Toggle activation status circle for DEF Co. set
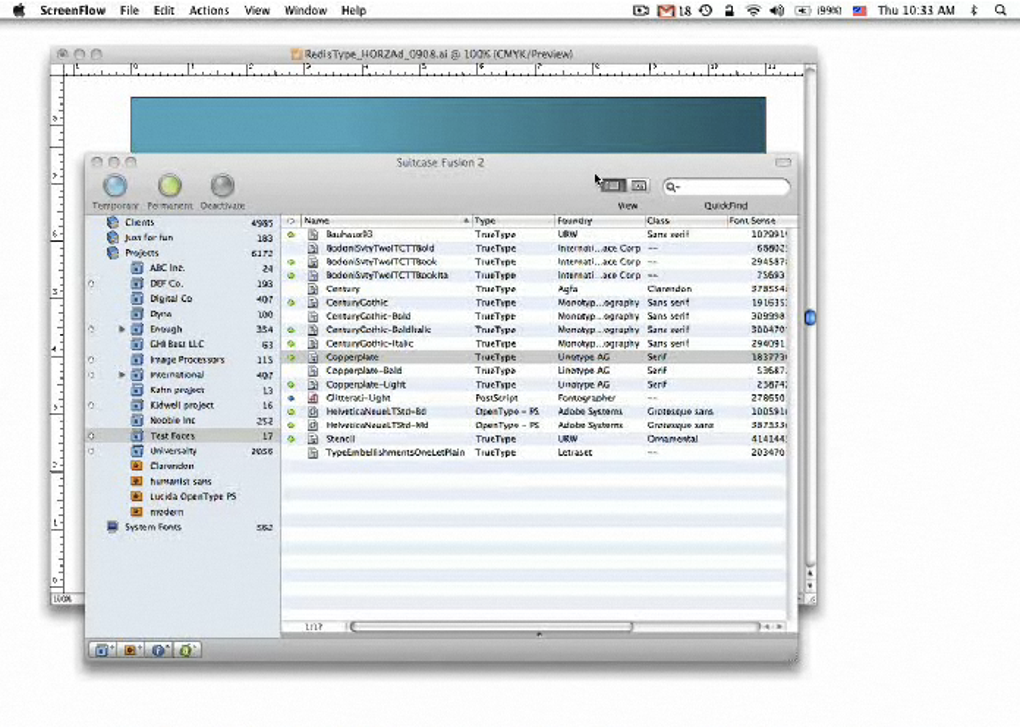The height and width of the screenshot is (727, 1020). pos(91,284)
